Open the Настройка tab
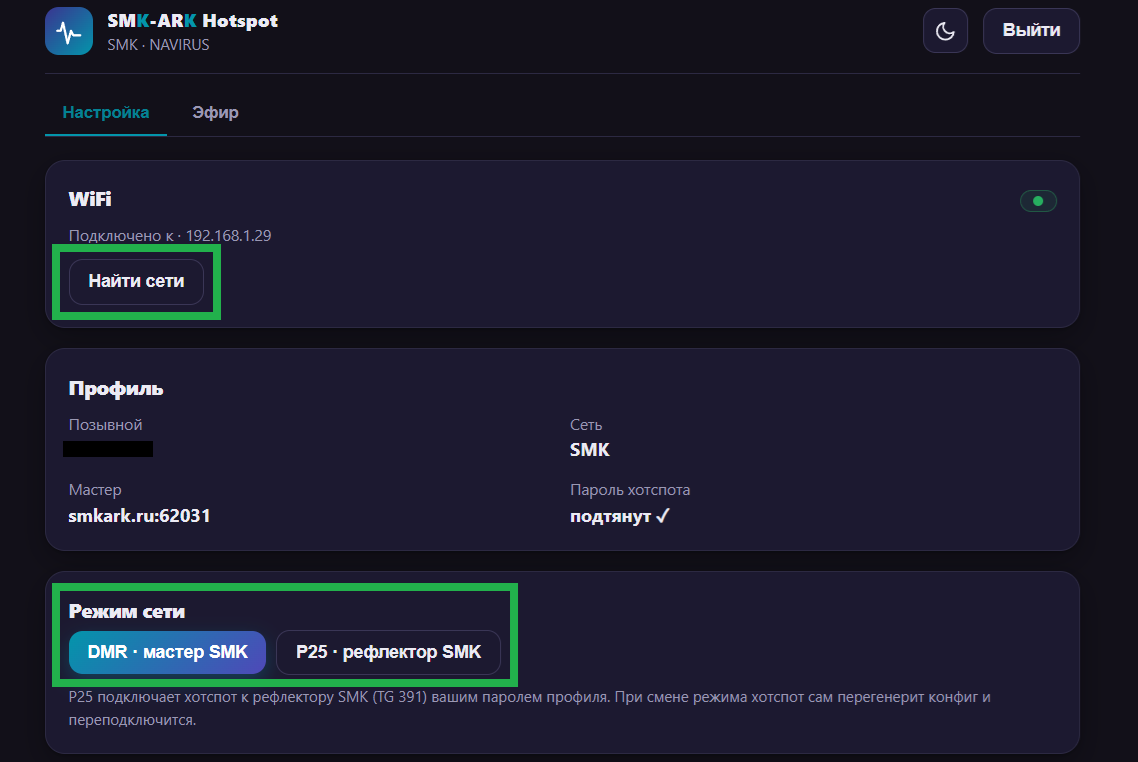Screen dimensions: 1138x762 [x=106, y=112]
